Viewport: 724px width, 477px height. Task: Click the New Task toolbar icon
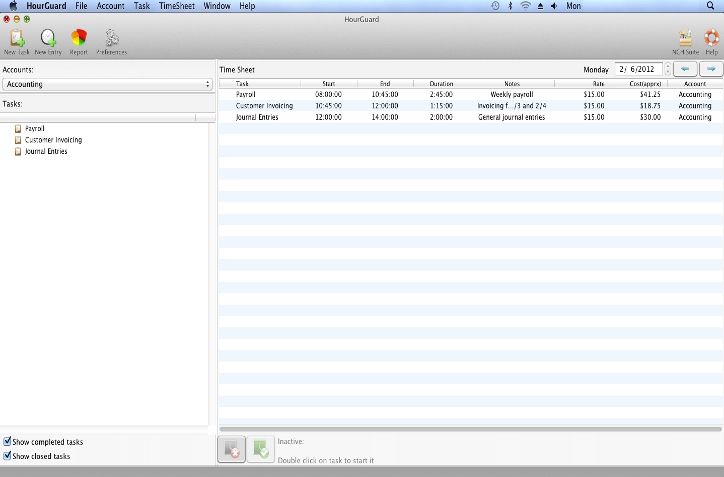coord(16,40)
